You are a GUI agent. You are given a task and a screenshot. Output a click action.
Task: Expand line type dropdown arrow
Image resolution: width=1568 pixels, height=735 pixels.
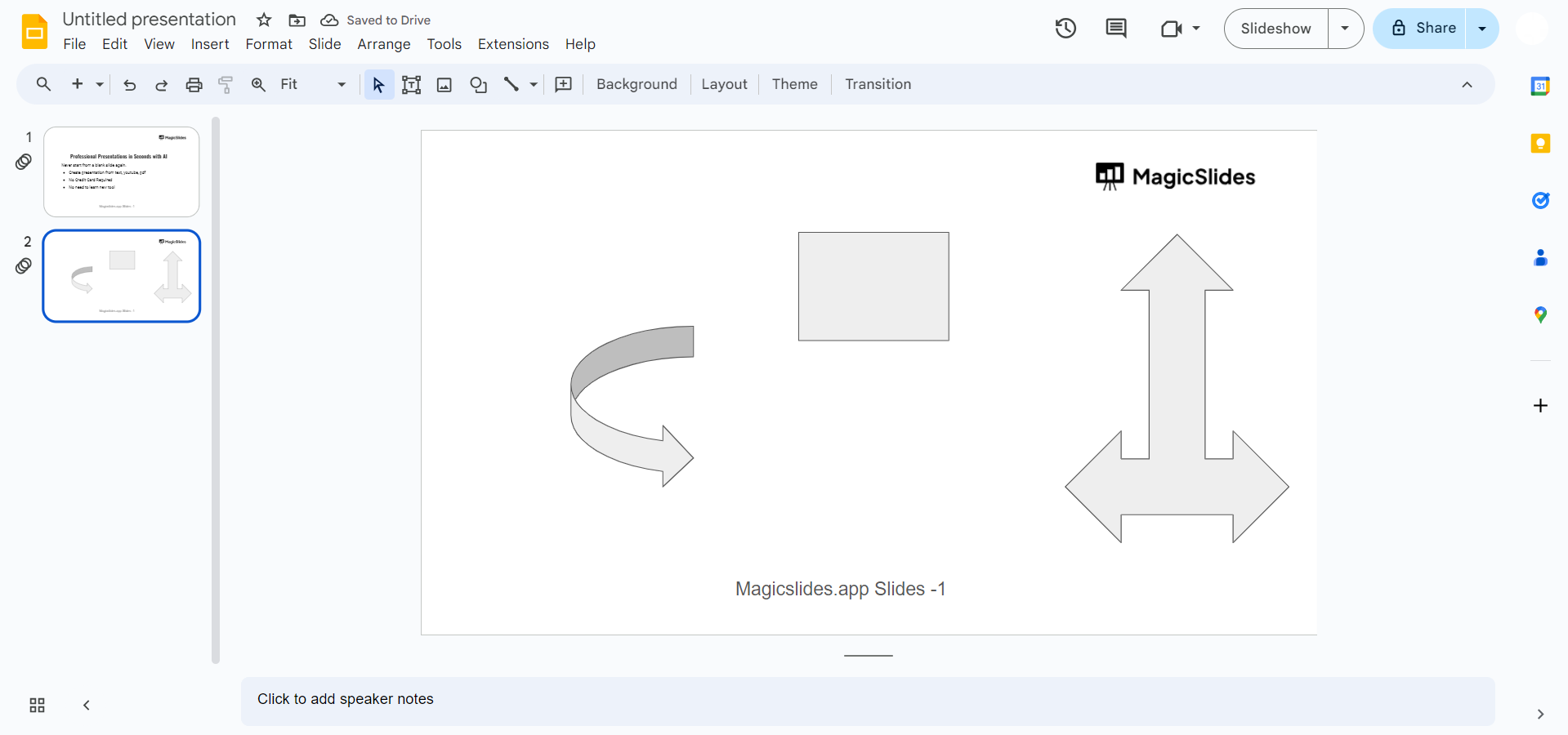point(534,84)
